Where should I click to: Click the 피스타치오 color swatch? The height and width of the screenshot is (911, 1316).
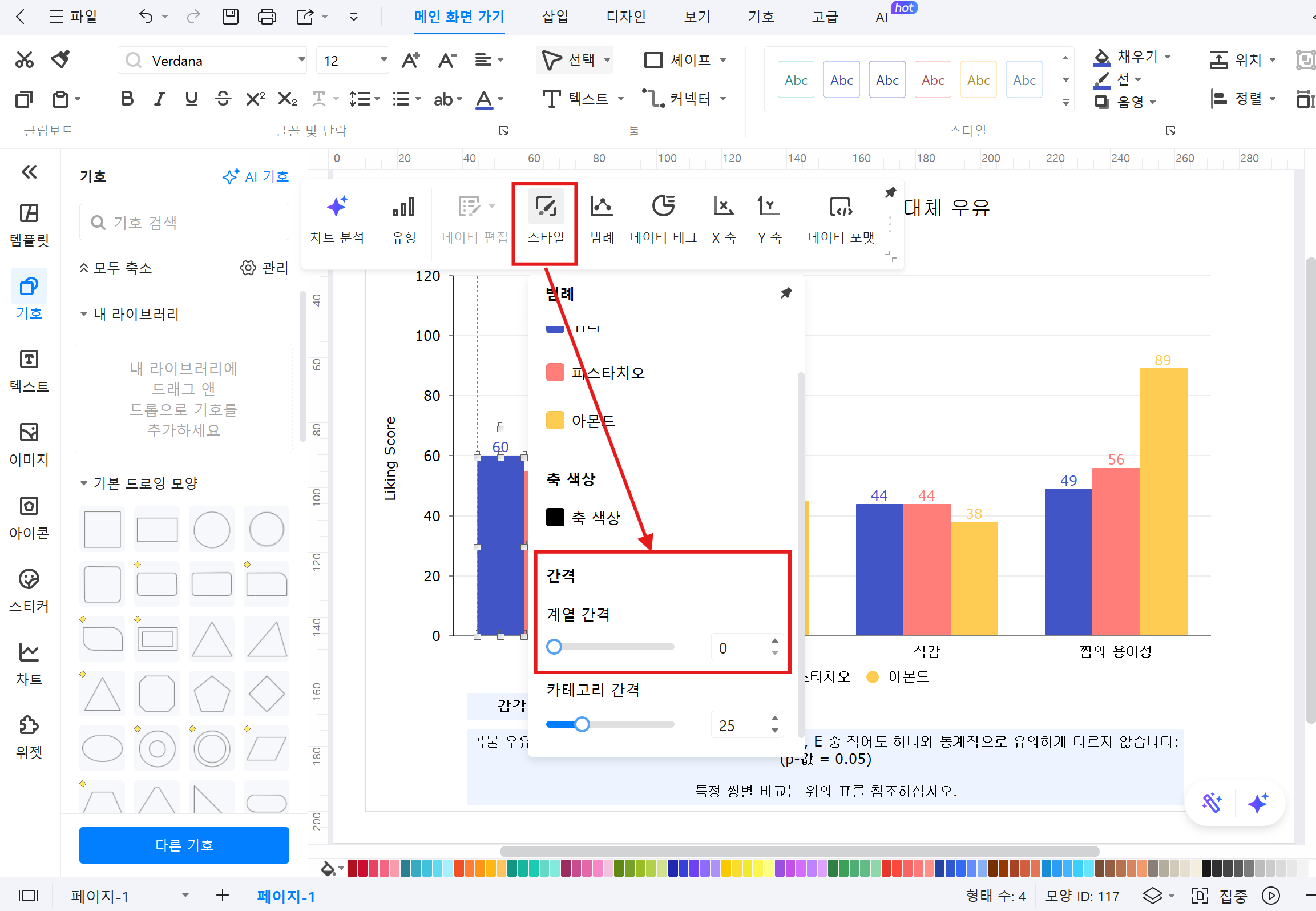click(555, 372)
